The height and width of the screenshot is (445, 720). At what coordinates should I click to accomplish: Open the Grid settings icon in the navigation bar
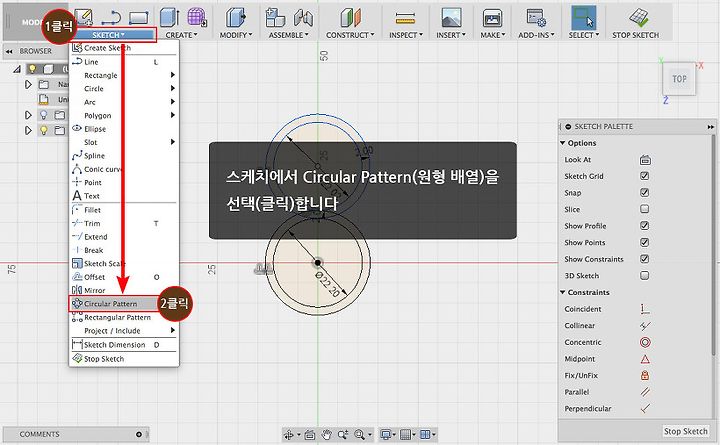click(x=405, y=434)
